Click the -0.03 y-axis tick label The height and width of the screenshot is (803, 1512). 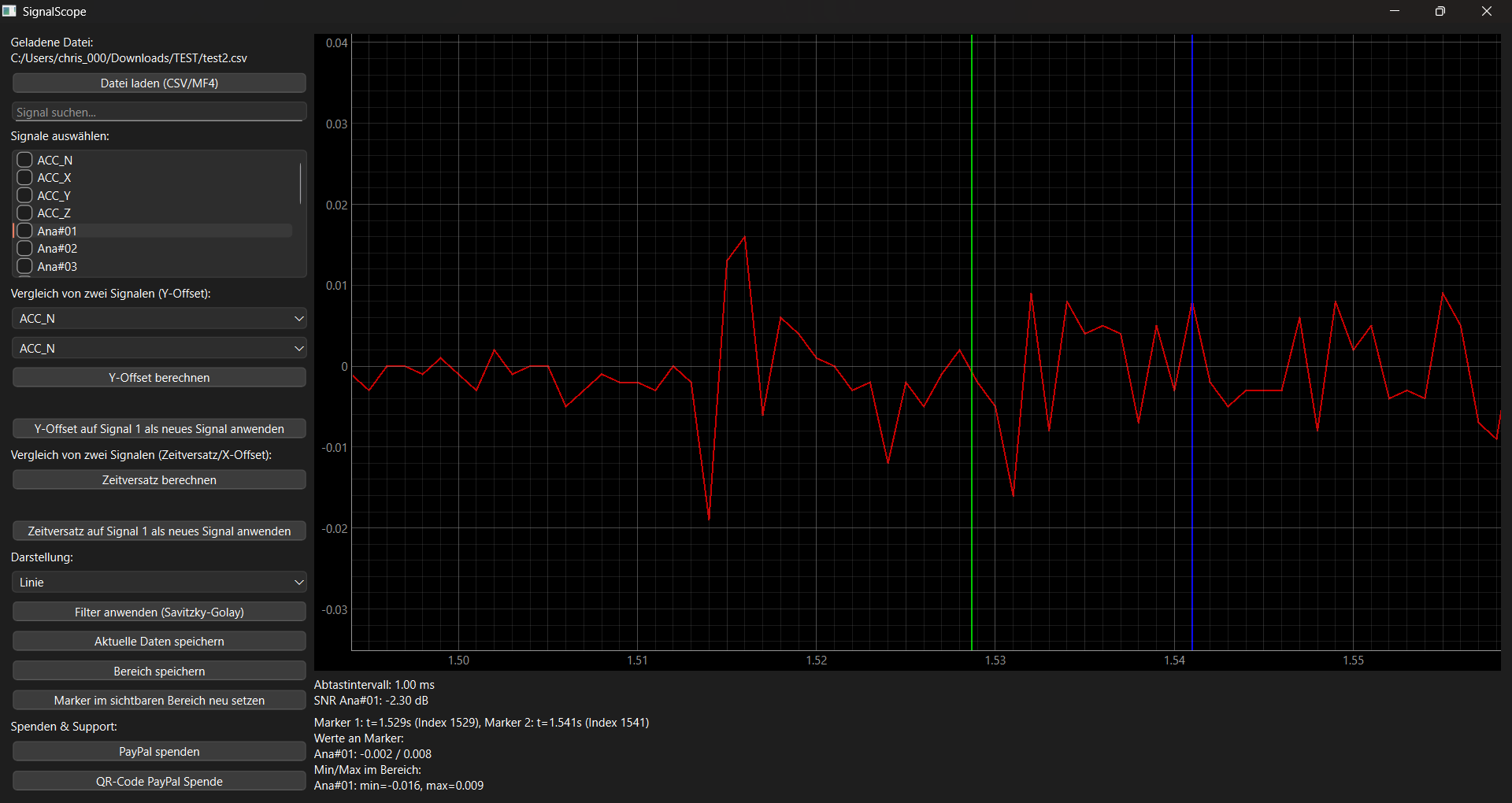(334, 610)
